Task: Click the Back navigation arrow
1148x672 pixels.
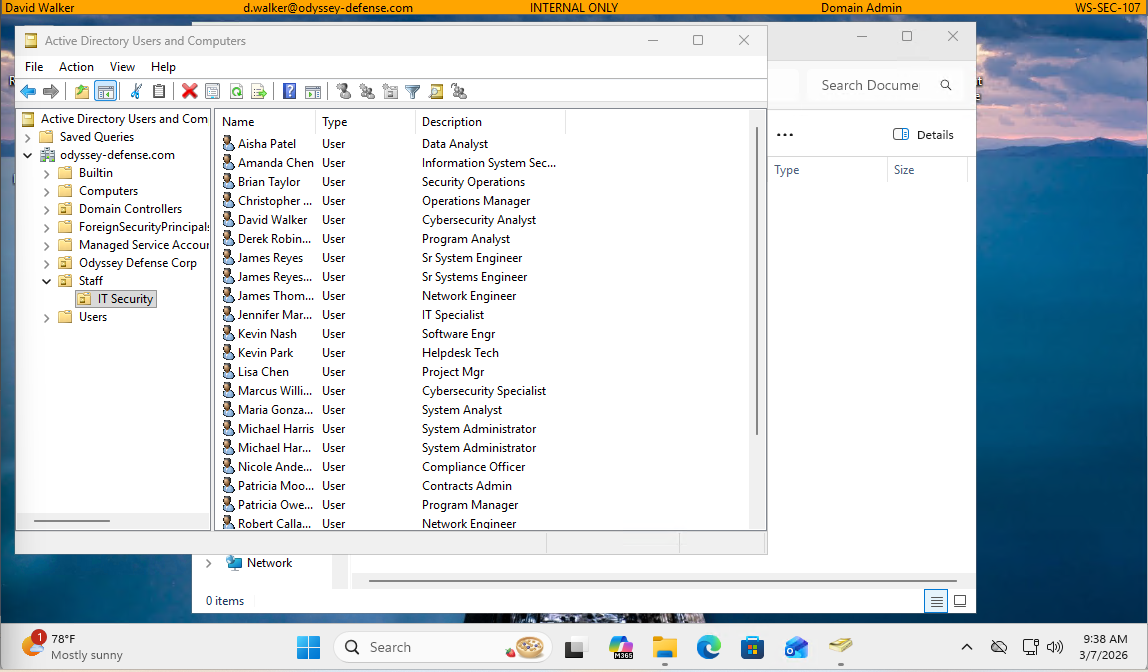Action: pyautogui.click(x=27, y=91)
